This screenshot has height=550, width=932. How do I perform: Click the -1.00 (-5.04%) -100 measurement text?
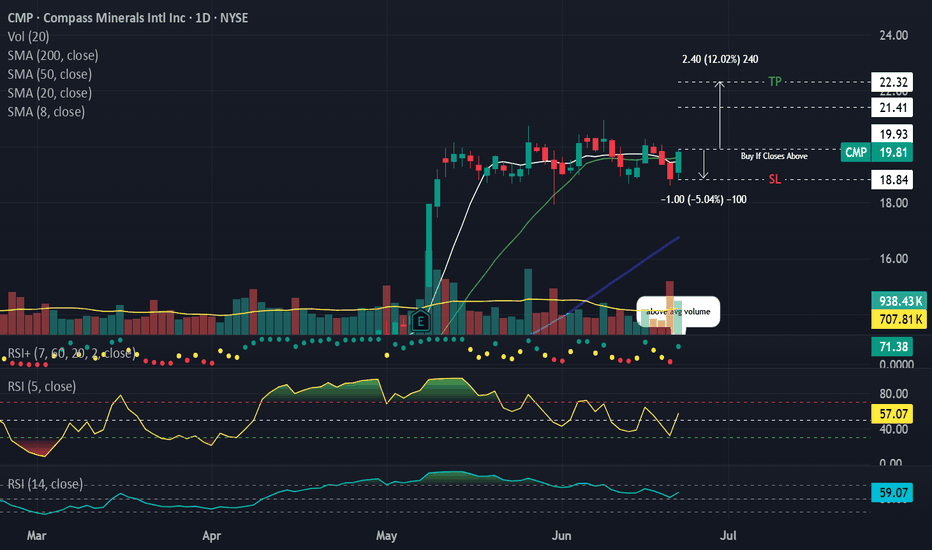pos(704,200)
